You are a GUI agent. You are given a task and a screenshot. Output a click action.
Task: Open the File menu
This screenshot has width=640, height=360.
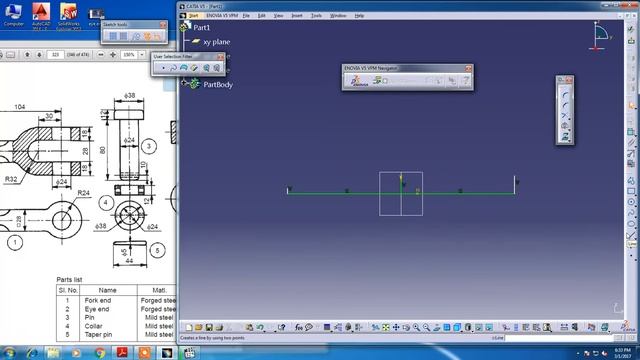click(246, 16)
